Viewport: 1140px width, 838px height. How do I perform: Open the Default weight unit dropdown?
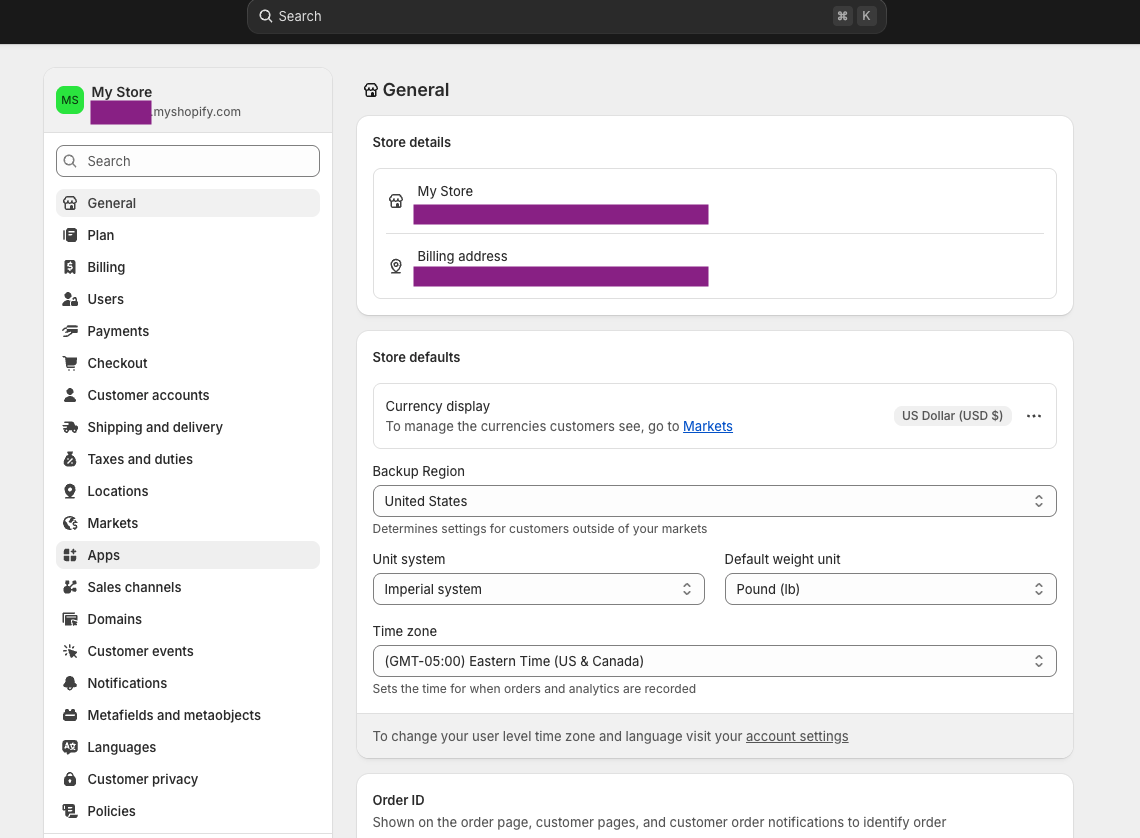coord(890,589)
